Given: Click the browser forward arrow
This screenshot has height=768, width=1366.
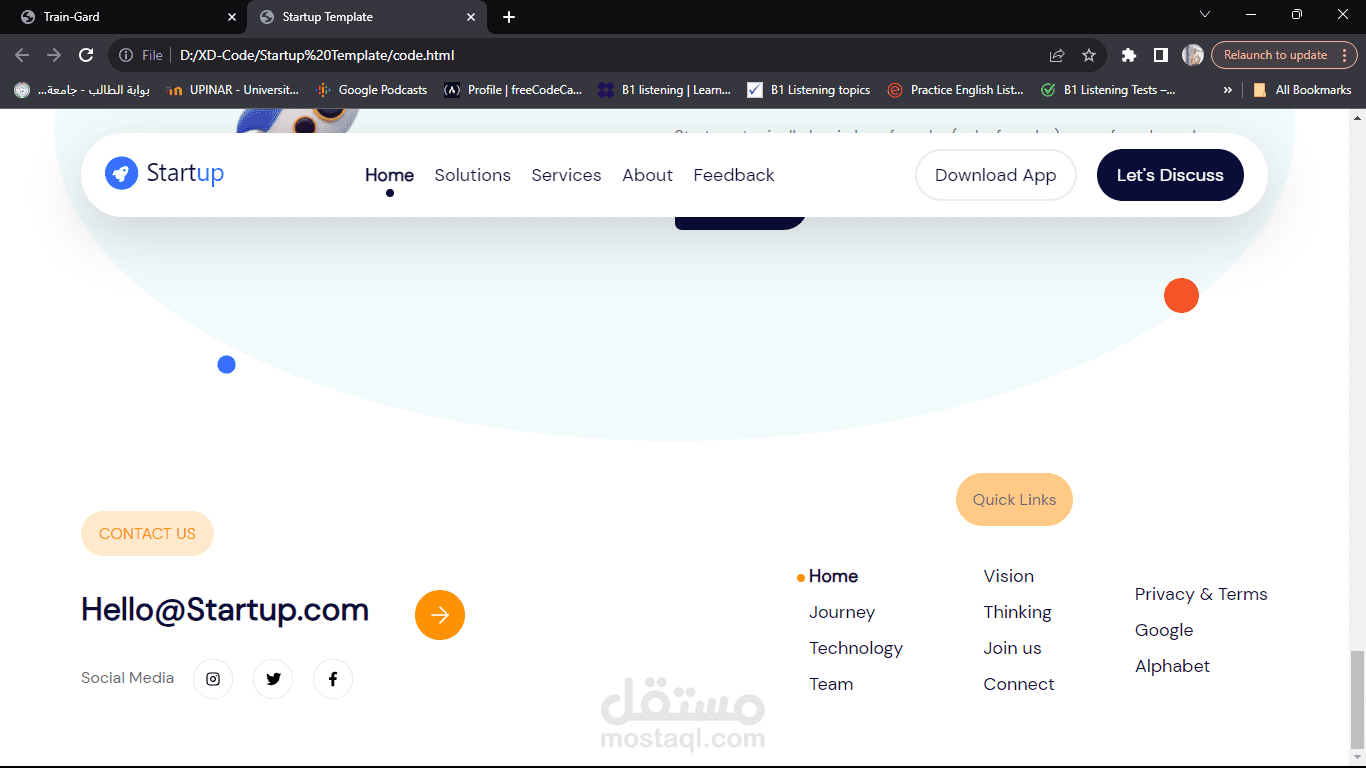Looking at the screenshot, I should tap(54, 55).
